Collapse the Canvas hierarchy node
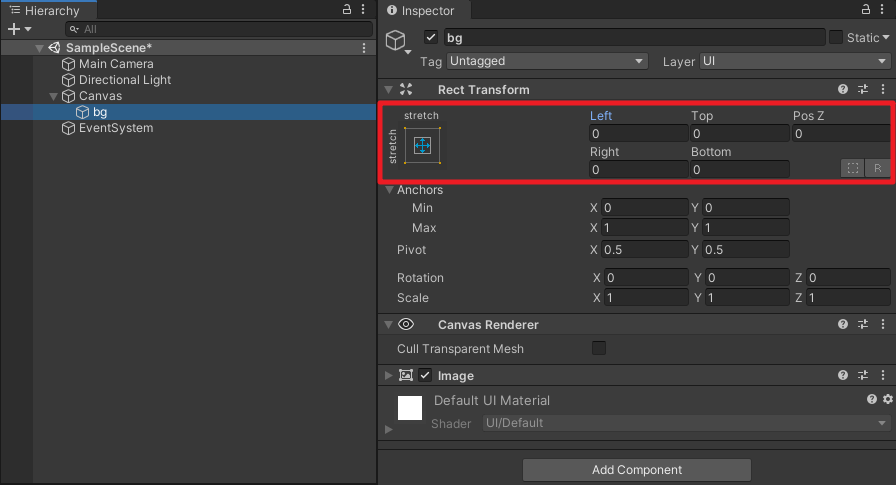896x485 pixels. coord(53,96)
